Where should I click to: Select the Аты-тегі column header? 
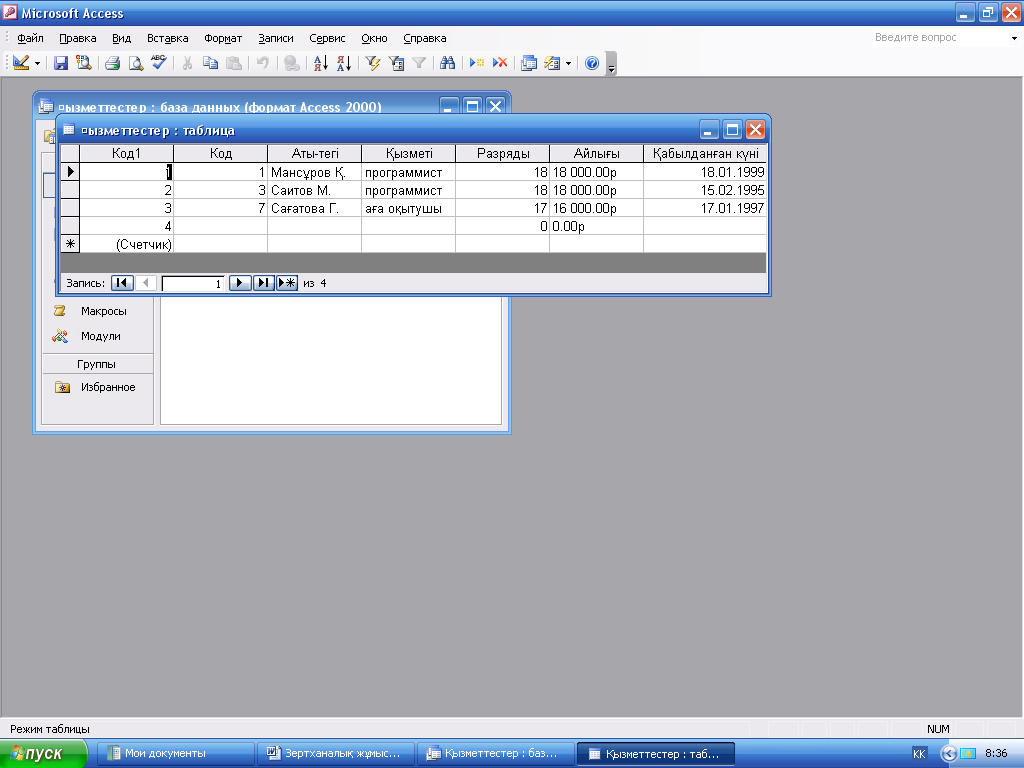pos(315,153)
